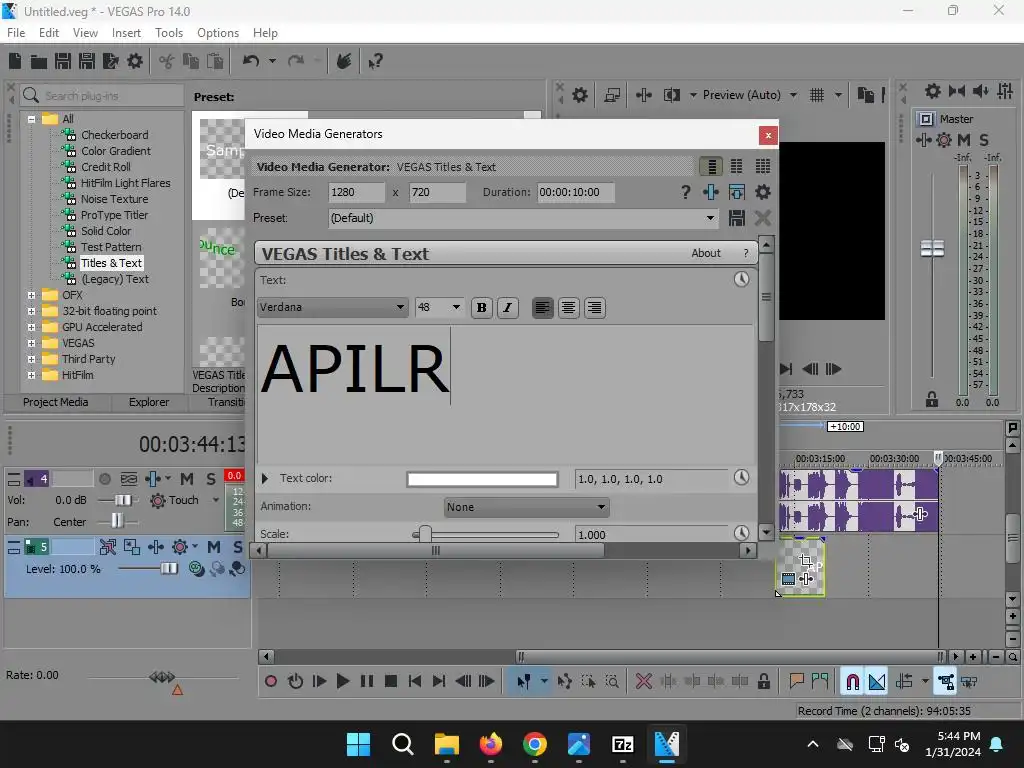Viewport: 1024px width, 768px height.
Task: Switch to the Project Media tab
Action: 56,402
